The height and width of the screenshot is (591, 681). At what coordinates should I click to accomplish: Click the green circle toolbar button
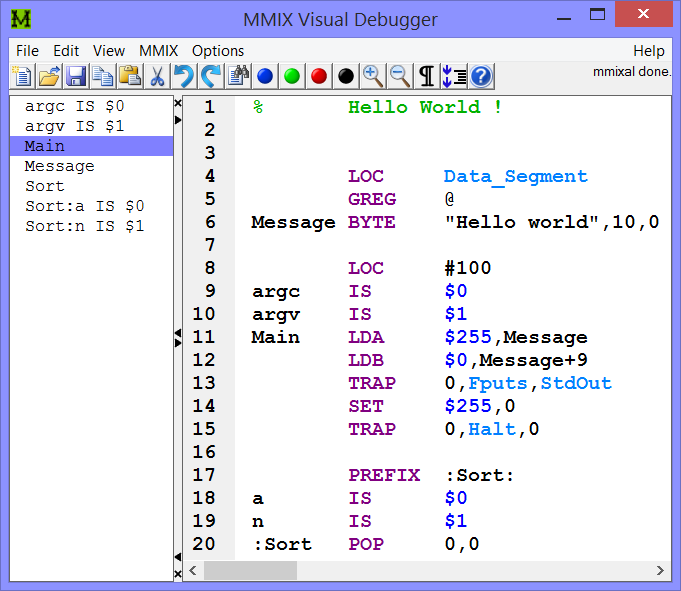[x=292, y=76]
